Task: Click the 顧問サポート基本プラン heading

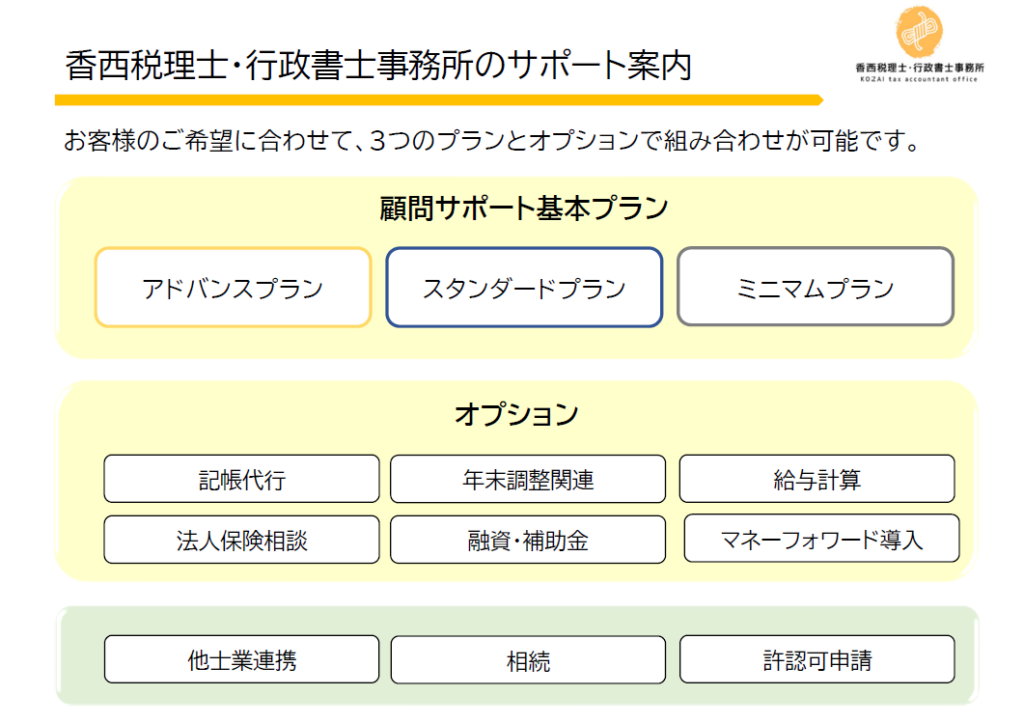Action: (x=524, y=209)
